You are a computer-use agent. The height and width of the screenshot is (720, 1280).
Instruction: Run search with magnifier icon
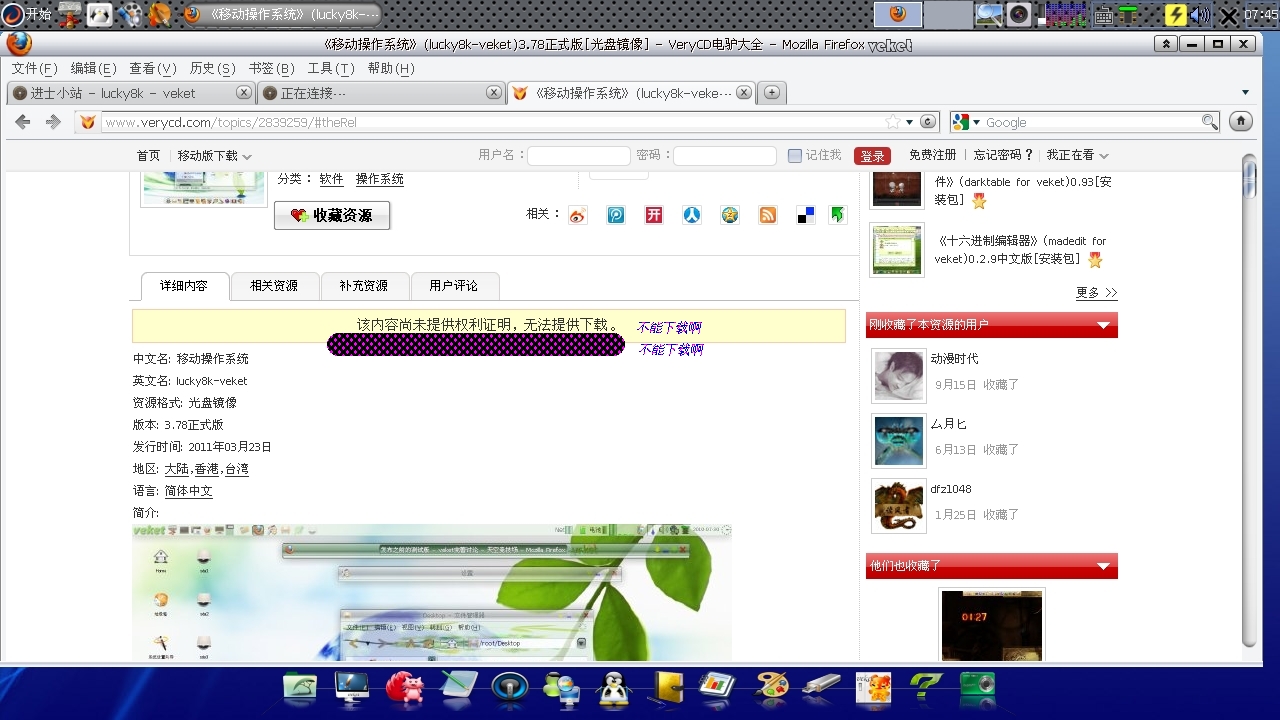tap(1209, 122)
